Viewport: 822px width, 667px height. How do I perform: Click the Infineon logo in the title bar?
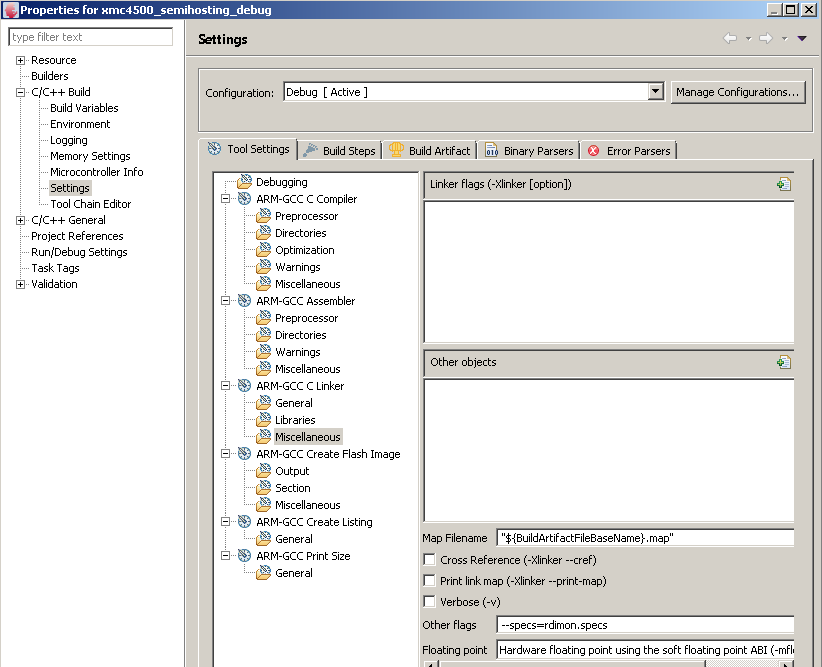click(x=9, y=9)
